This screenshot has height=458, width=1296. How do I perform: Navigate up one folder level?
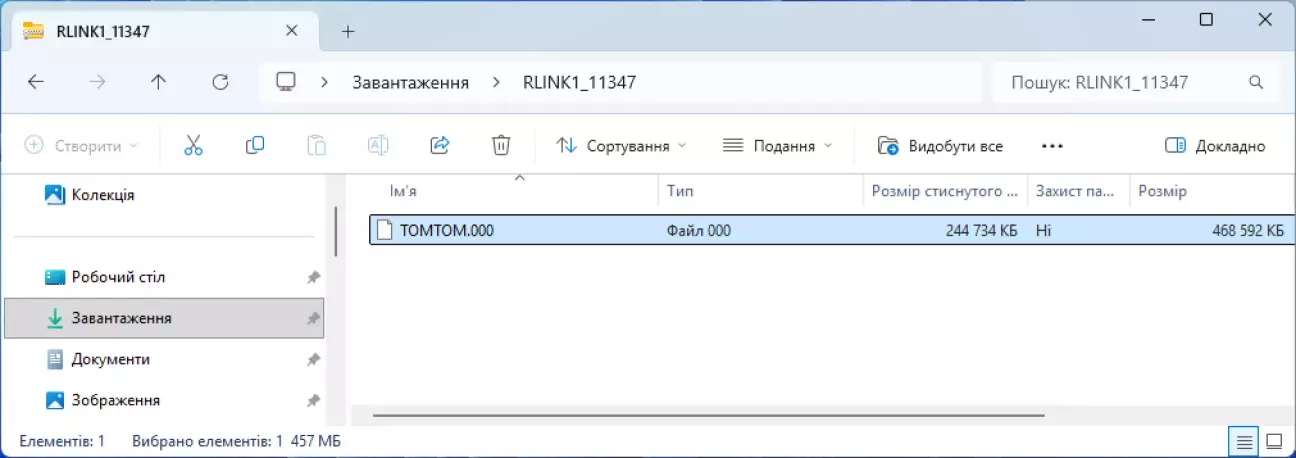(158, 83)
